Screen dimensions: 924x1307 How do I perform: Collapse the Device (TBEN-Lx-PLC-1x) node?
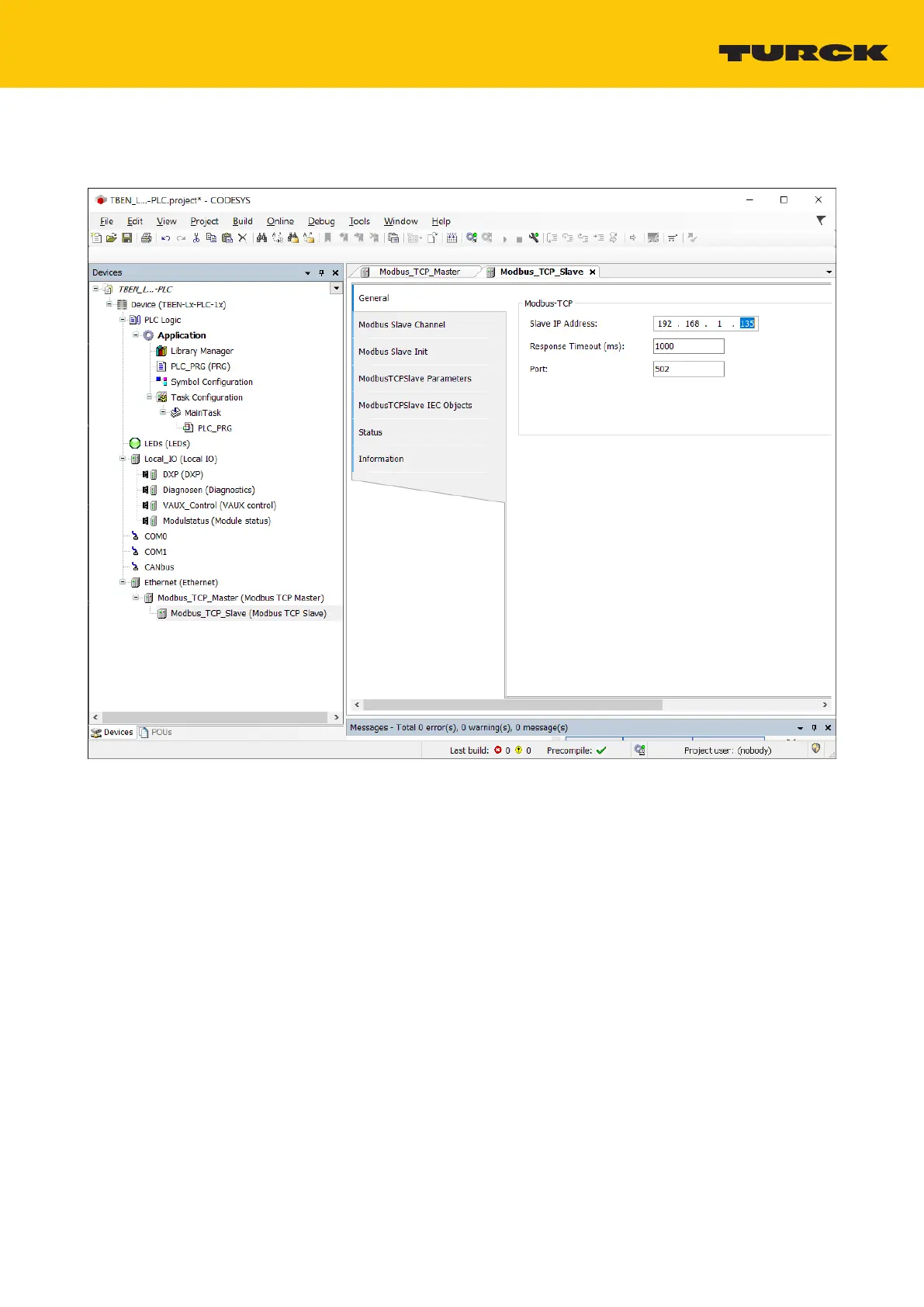(x=109, y=304)
